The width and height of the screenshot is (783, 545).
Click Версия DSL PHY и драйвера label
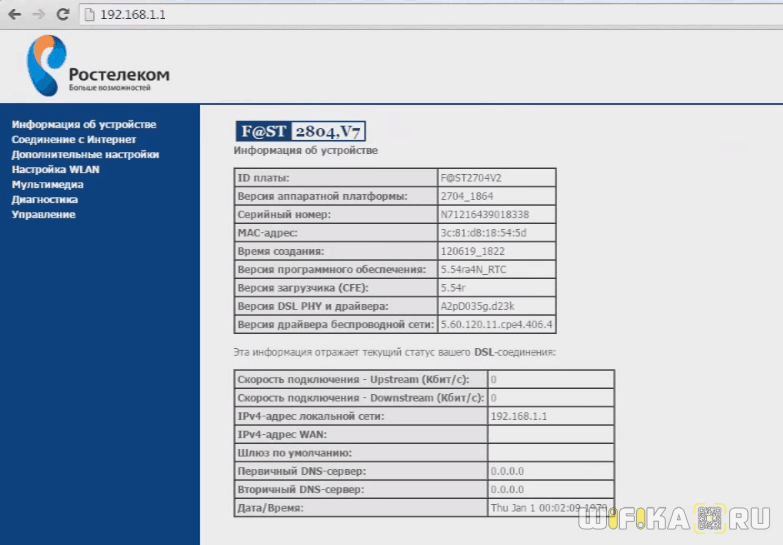[x=313, y=306]
